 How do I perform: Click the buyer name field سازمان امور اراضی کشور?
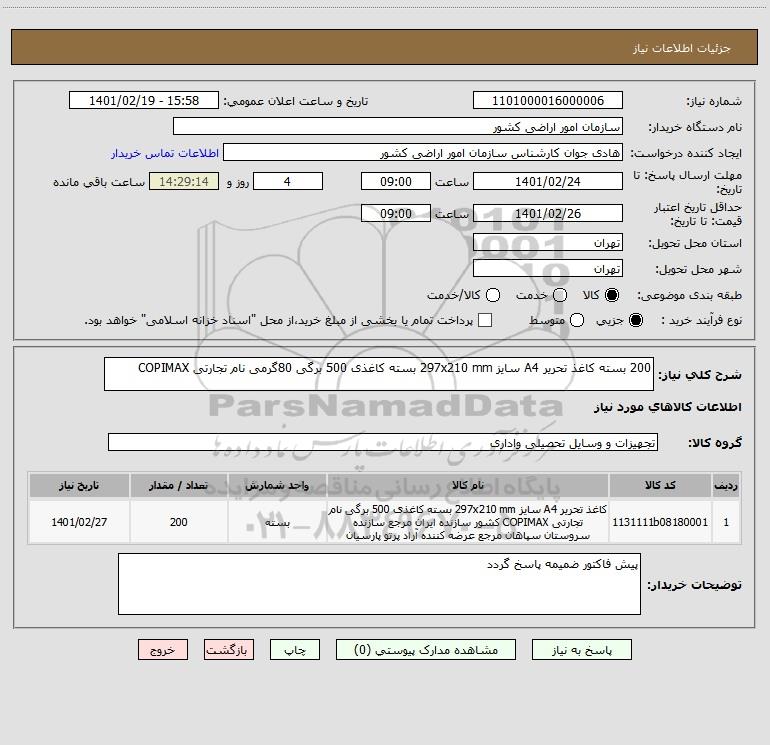[x=398, y=127]
